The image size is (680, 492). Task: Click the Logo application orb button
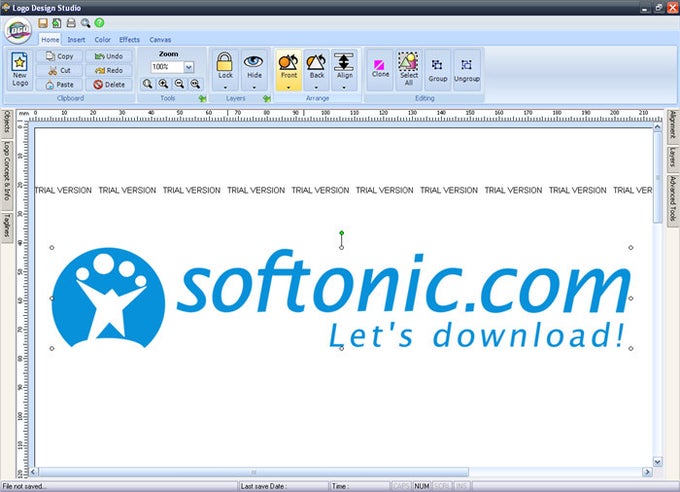tap(18, 30)
